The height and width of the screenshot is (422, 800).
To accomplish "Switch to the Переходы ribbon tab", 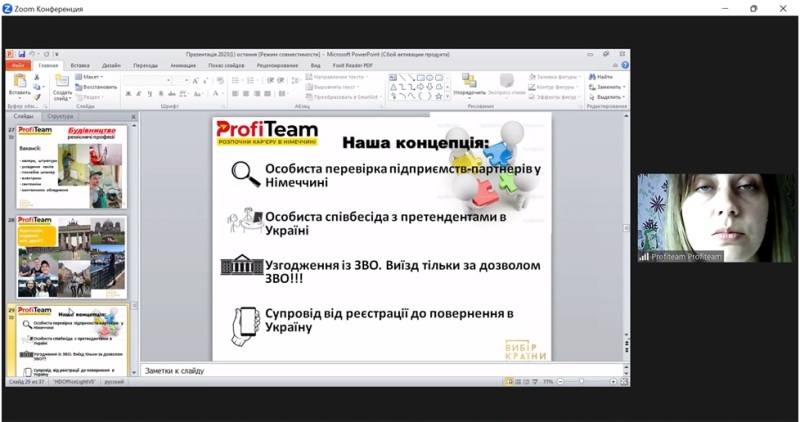I will point(145,65).
